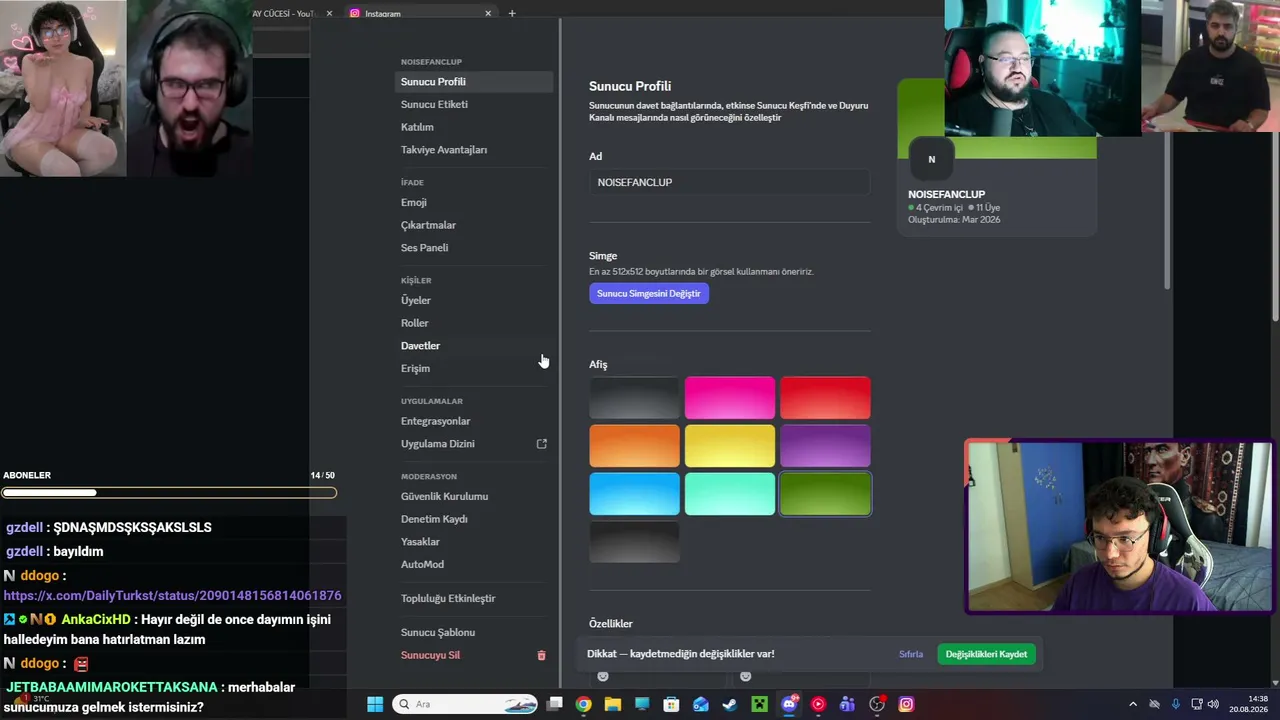Open the Windows Start menu
Viewport: 1280px width, 720px height.
coord(375,704)
